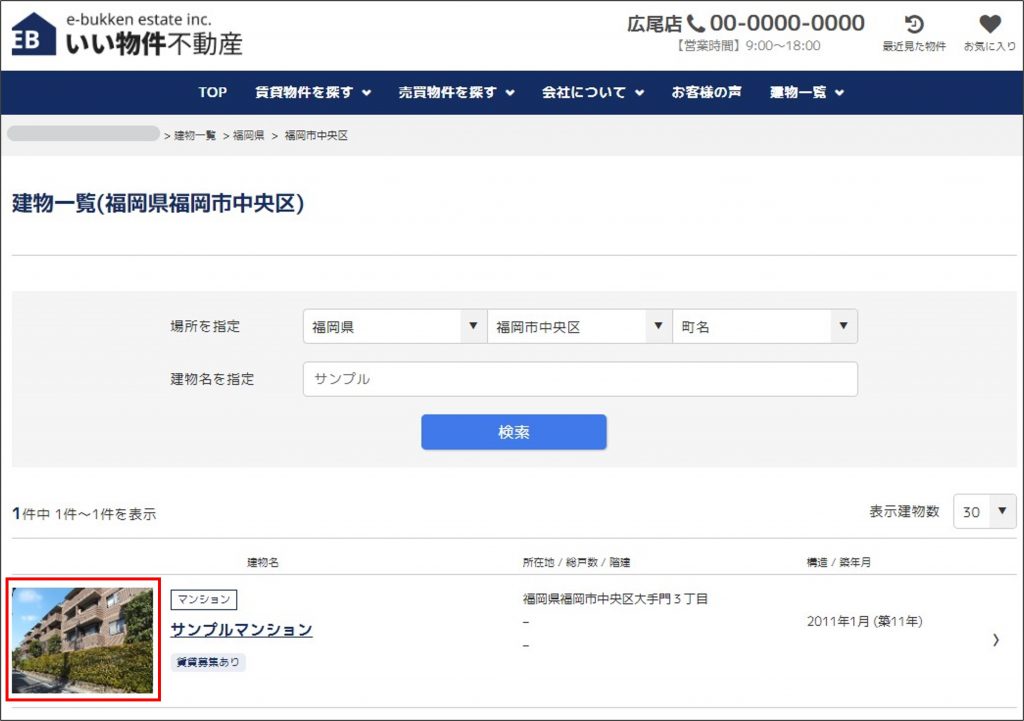Viewport: 1024px width, 721px height.
Task: Open the サンプルマンション link
Action: 241,630
